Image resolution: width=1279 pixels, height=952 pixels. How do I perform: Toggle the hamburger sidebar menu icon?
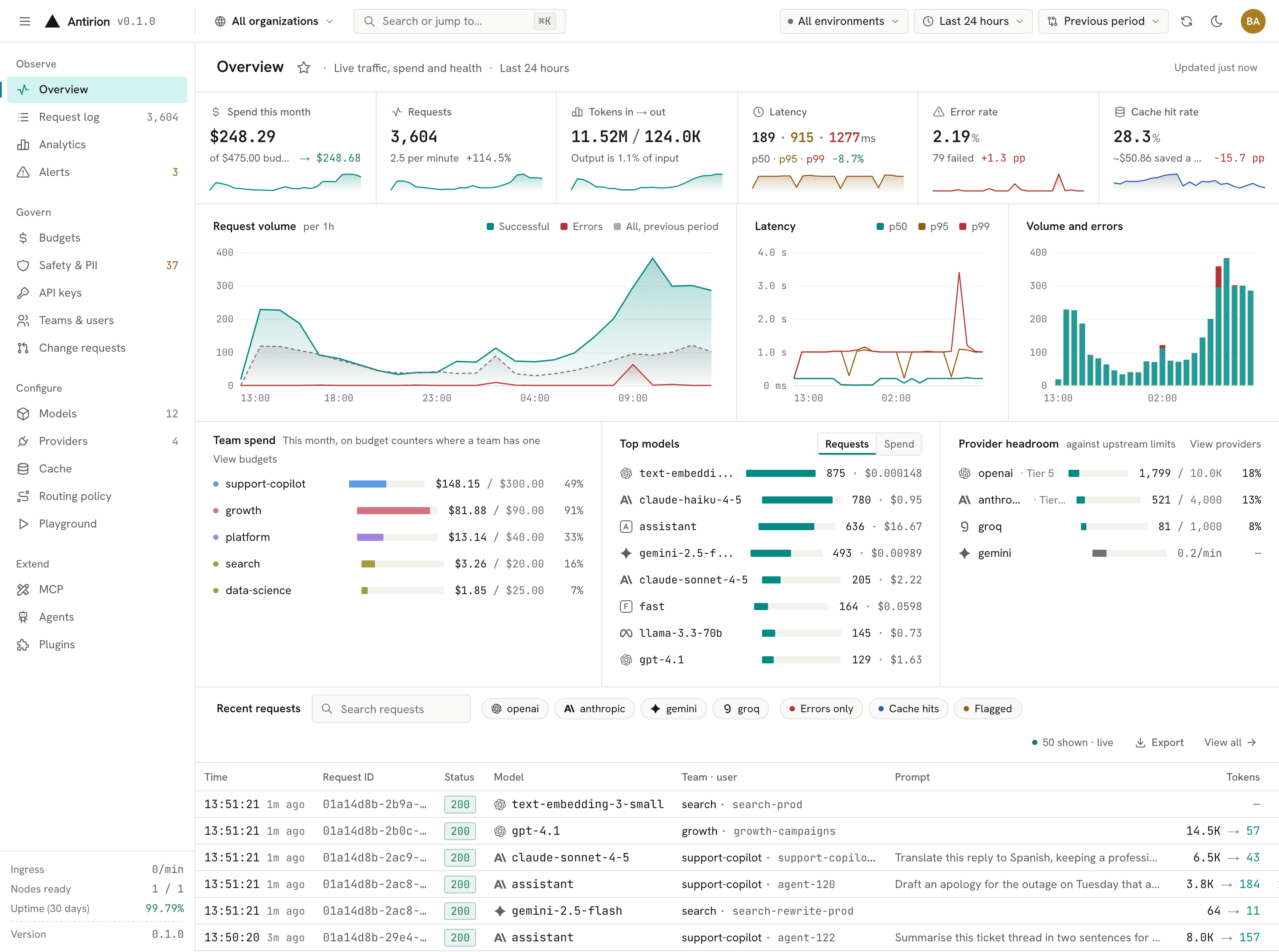[x=25, y=21]
